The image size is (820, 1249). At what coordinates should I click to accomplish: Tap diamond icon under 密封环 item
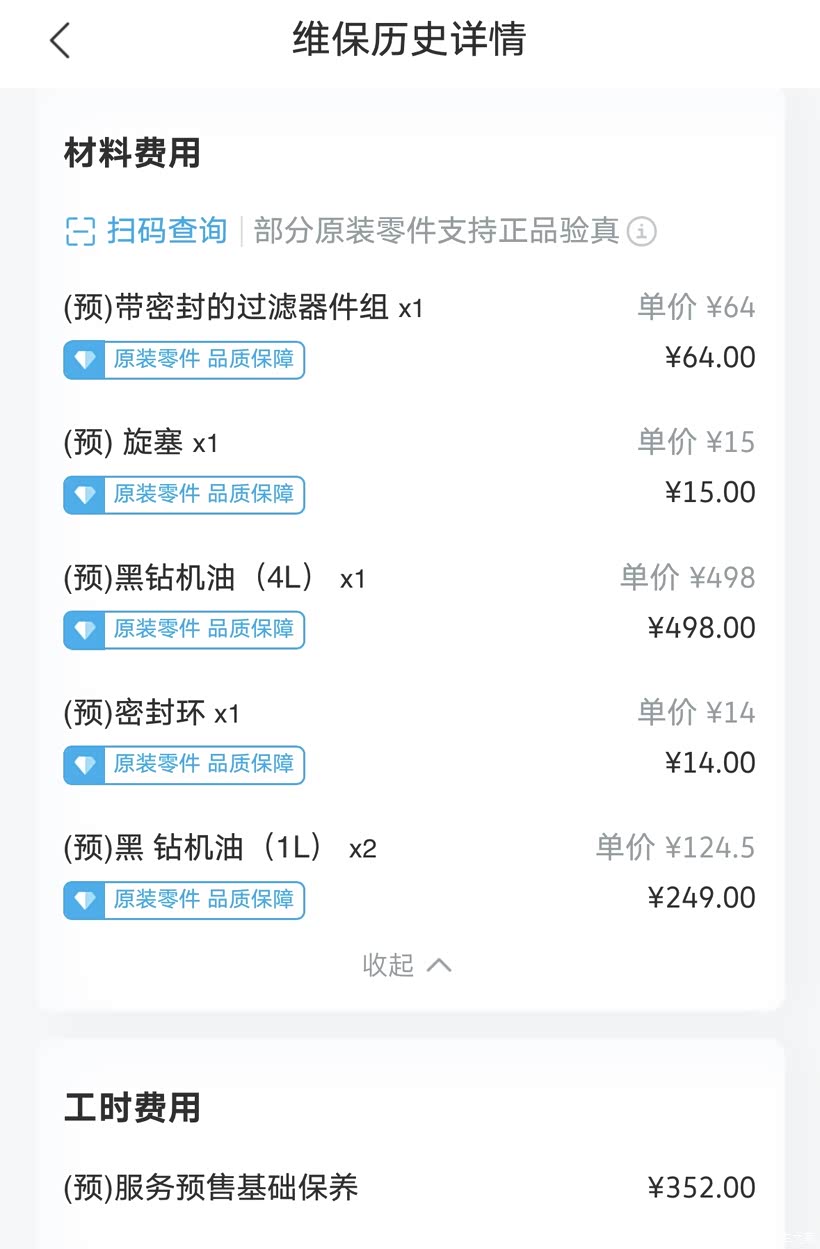click(85, 765)
